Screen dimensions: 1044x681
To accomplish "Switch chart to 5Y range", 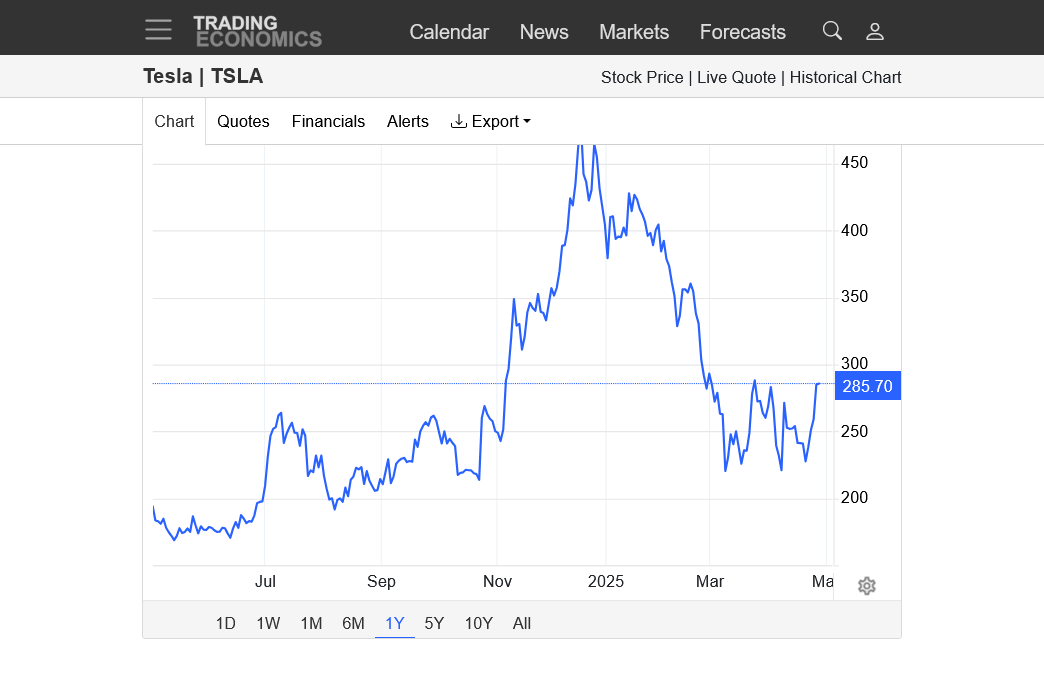I will [x=434, y=623].
